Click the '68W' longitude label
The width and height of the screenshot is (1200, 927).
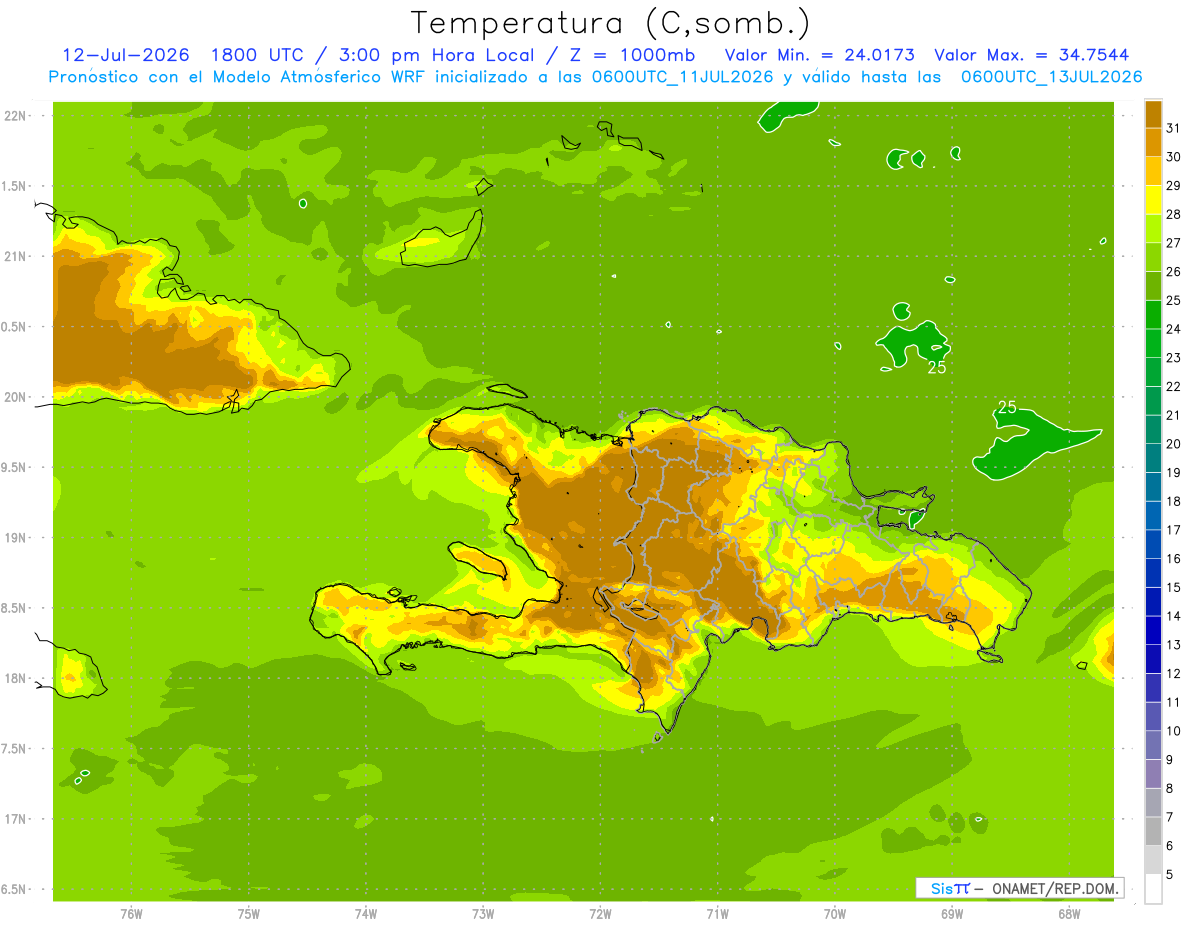pos(1069,914)
